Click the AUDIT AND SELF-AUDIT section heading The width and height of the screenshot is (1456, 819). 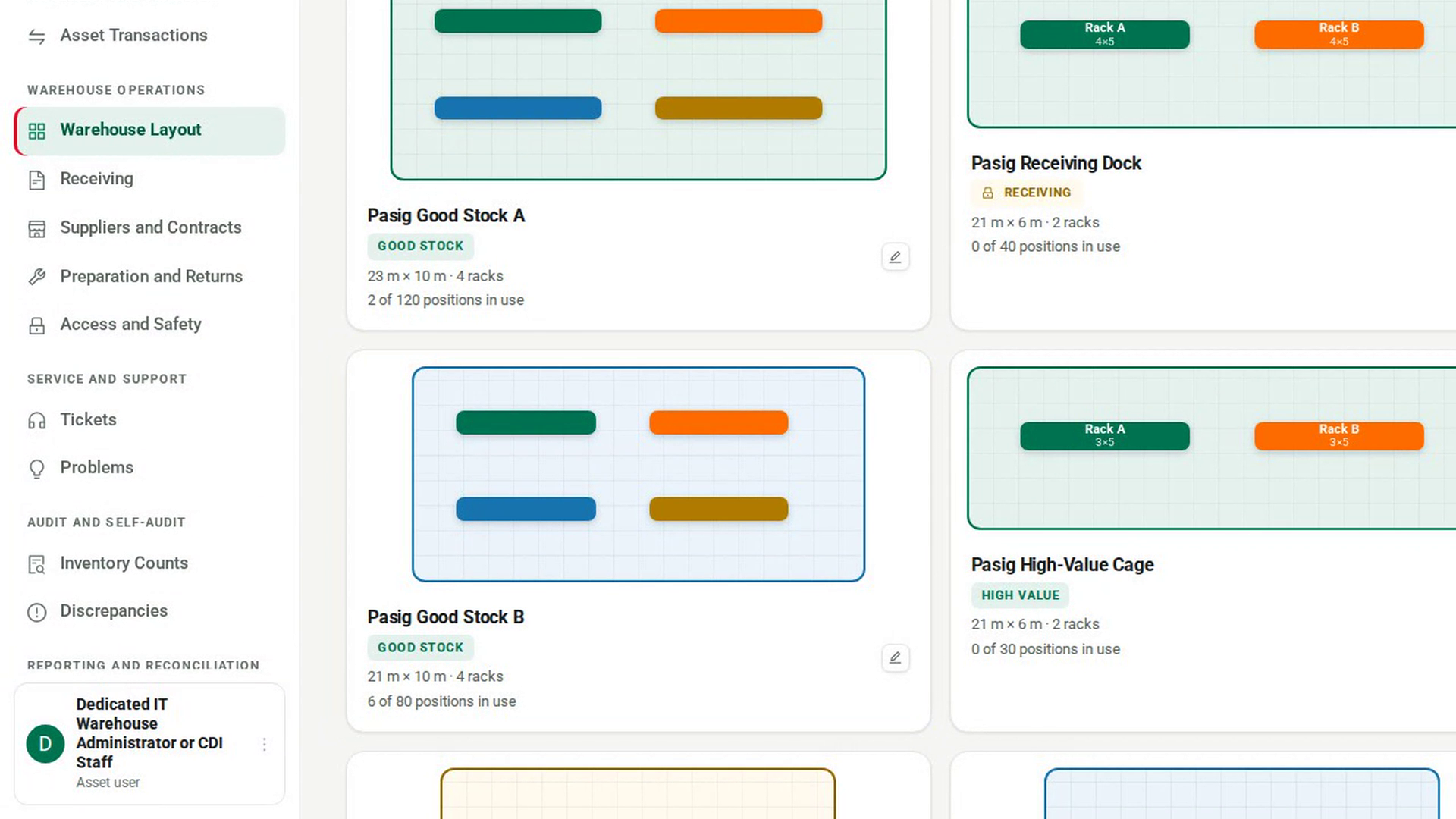point(106,522)
